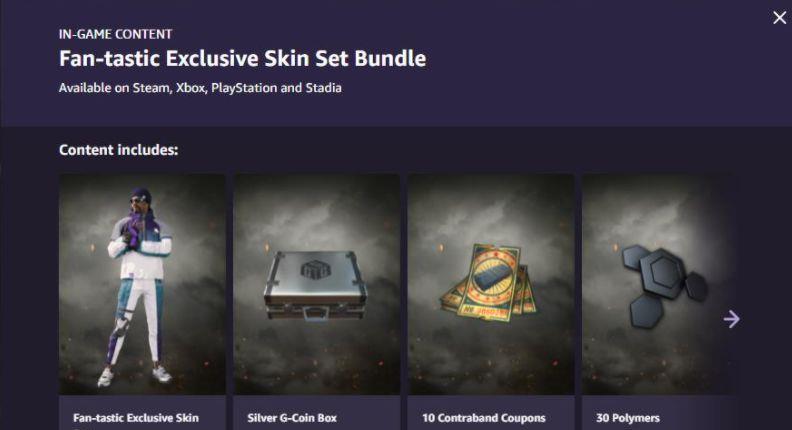The image size is (792, 430).
Task: Click the Fan-tastic Exclusive Skin Set Bundle title
Action: pyautogui.click(x=242, y=58)
